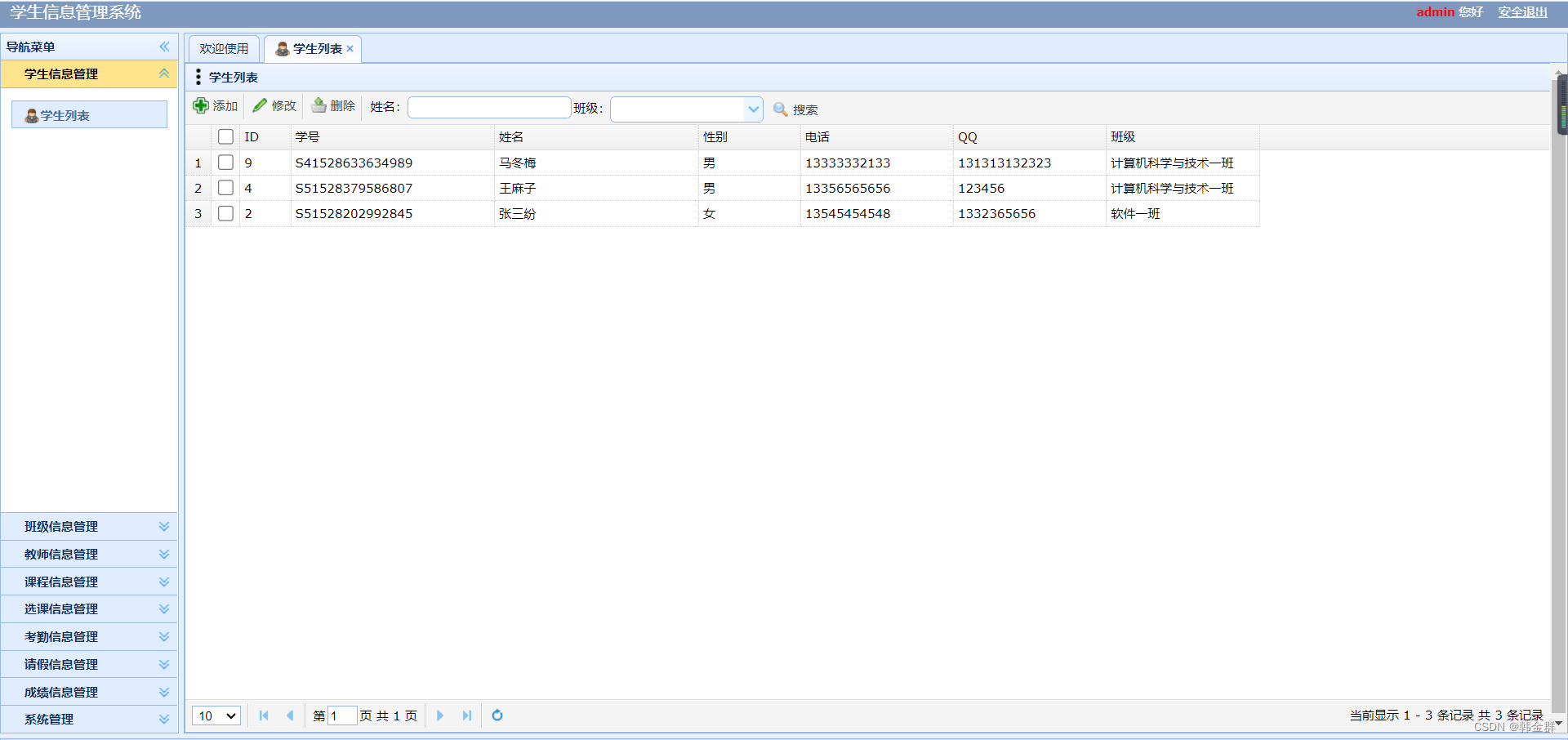The image size is (1568, 740).
Task: Go to next page arrow icon
Action: (440, 715)
